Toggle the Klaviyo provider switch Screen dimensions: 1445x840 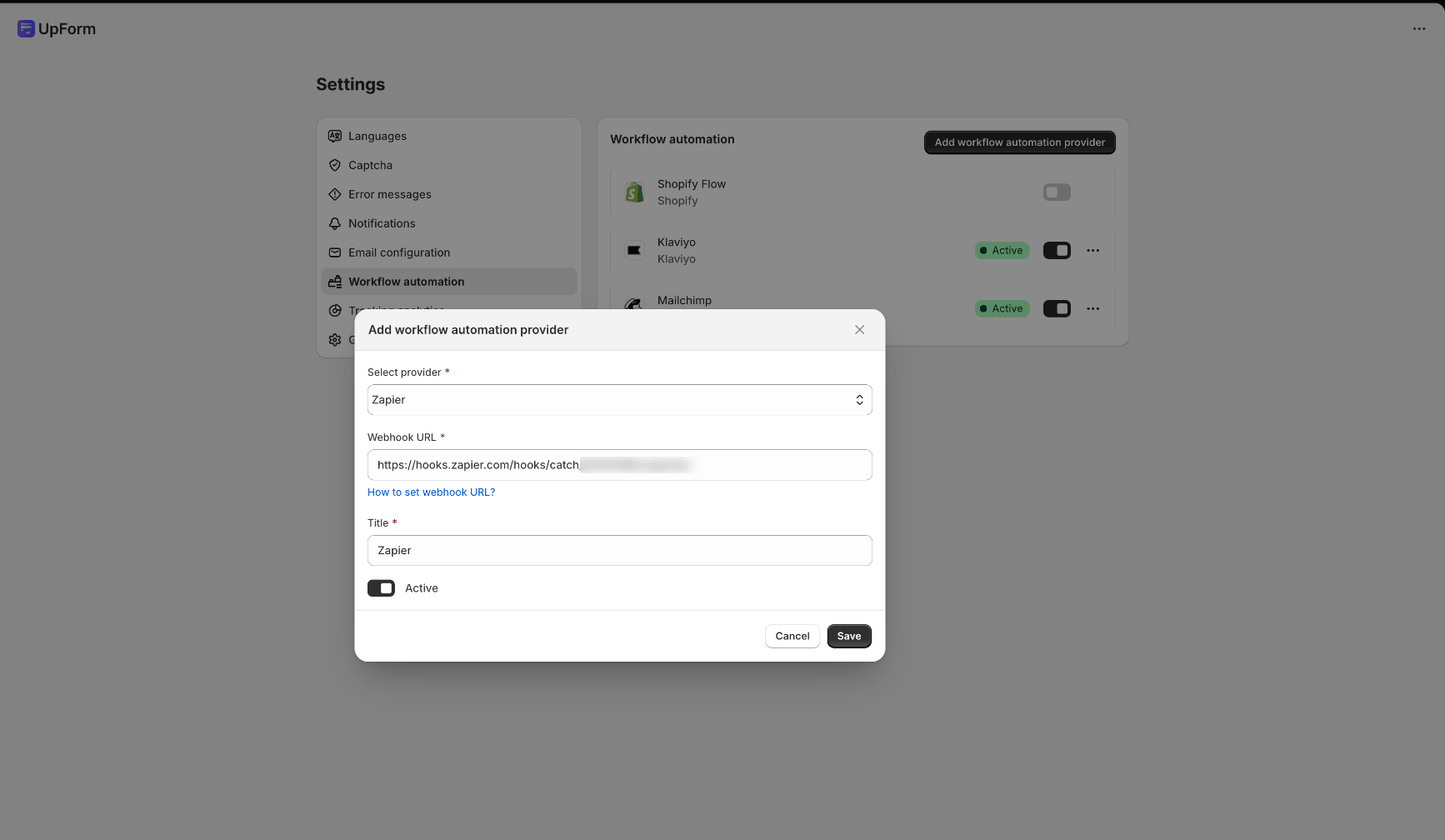click(x=1057, y=251)
